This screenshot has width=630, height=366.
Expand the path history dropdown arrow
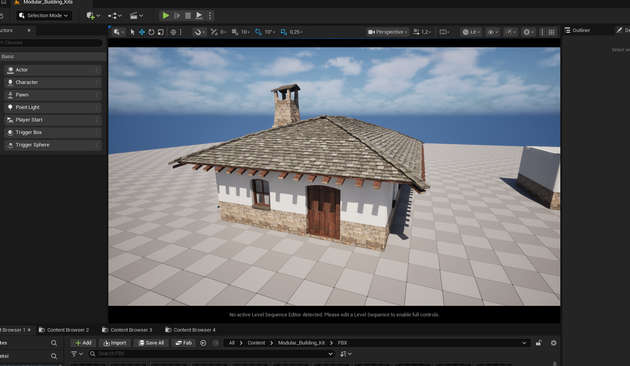coord(524,343)
